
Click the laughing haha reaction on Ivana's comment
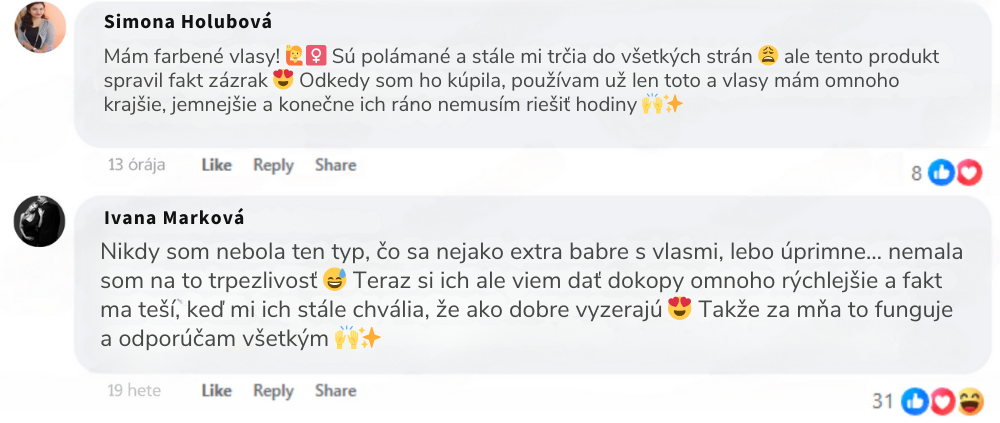(x=968, y=402)
